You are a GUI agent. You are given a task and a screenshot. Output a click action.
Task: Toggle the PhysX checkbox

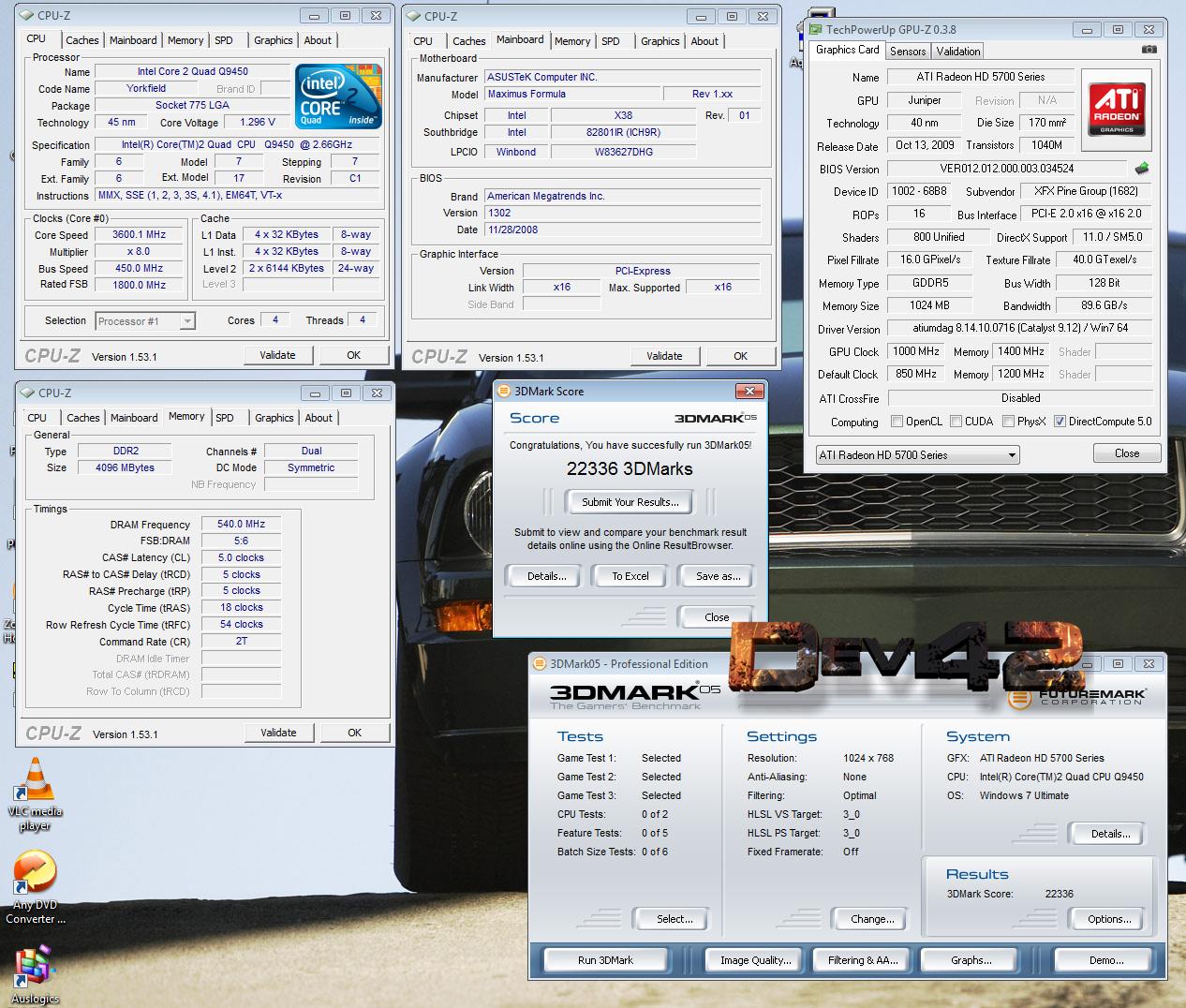[1008, 422]
